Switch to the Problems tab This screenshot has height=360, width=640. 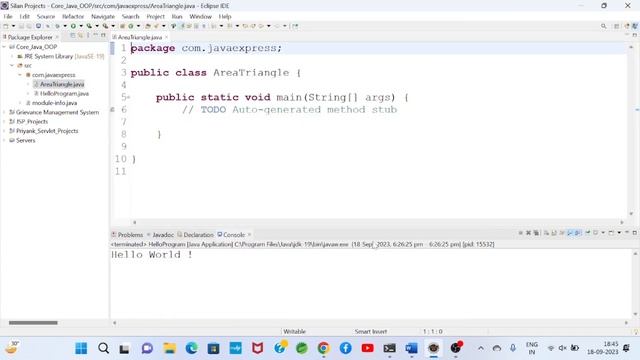[130, 235]
